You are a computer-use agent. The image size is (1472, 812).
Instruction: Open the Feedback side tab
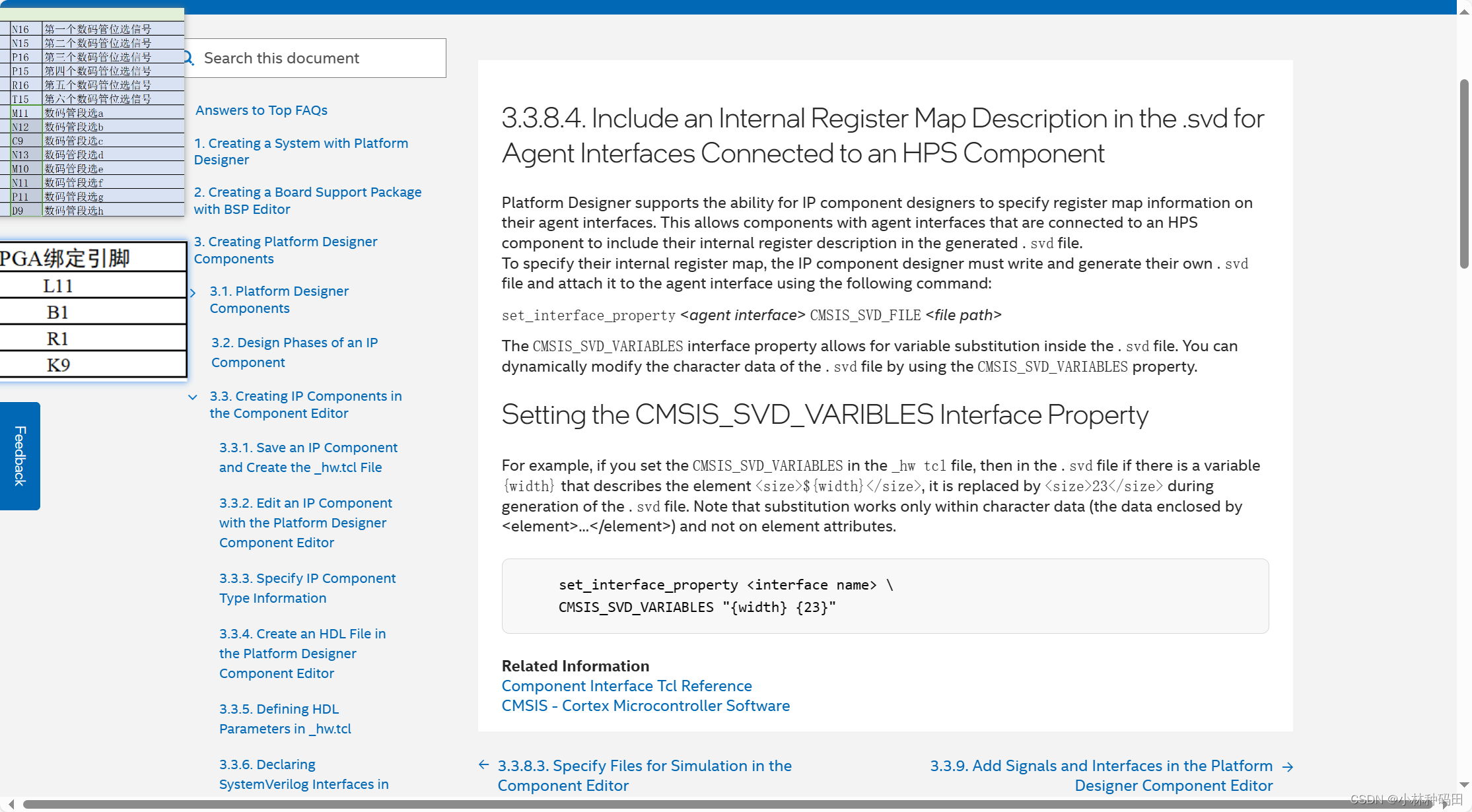[x=20, y=456]
